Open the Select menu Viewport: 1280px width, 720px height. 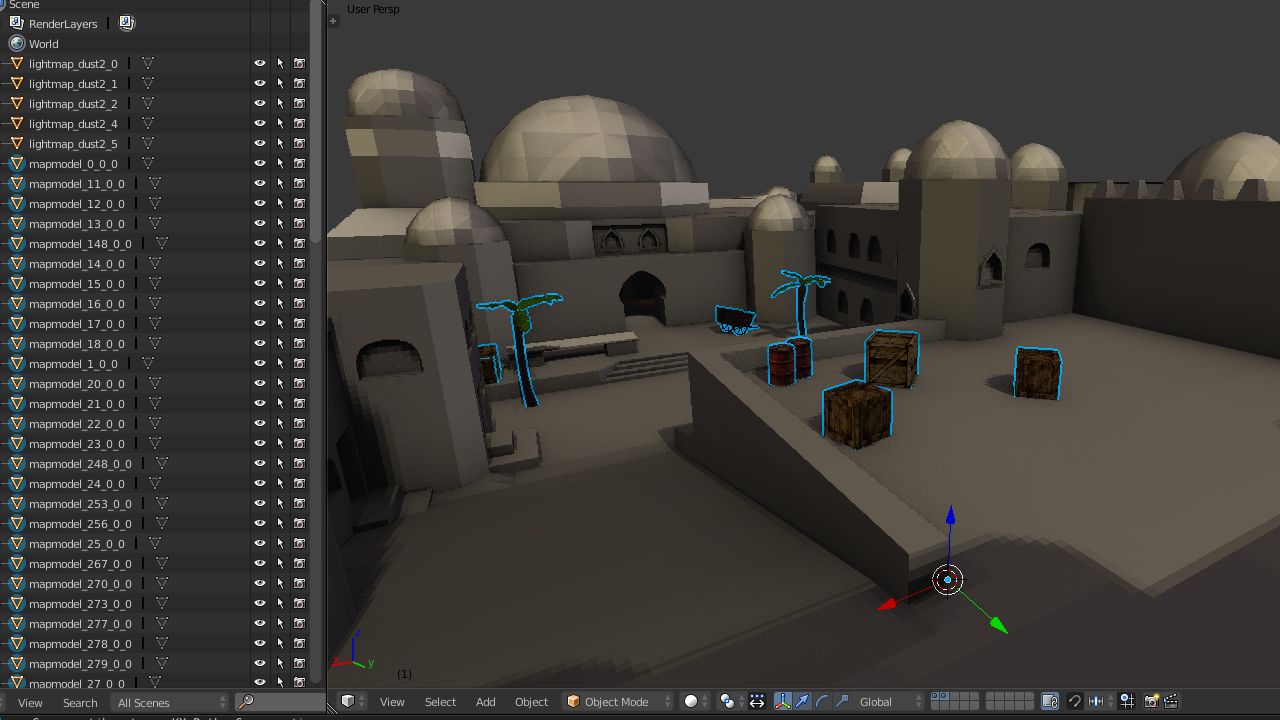(440, 702)
